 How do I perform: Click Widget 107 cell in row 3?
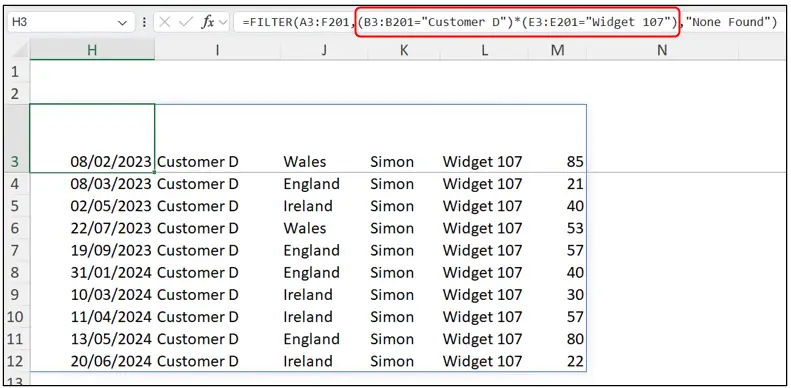pyautogui.click(x=484, y=138)
